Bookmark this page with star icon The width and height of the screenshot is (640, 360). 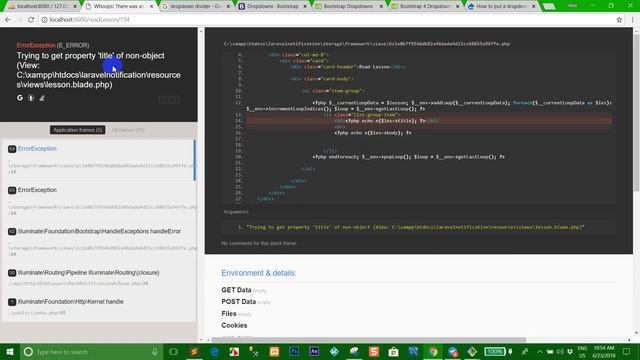pyautogui.click(x=619, y=20)
